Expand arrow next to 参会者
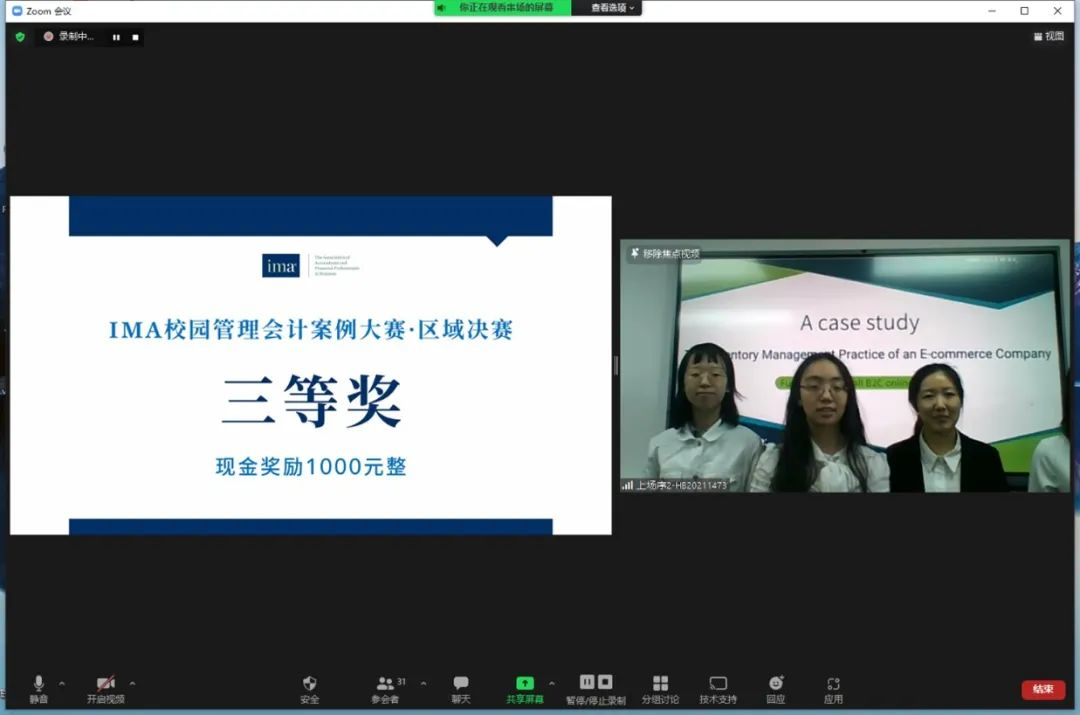 (x=423, y=684)
